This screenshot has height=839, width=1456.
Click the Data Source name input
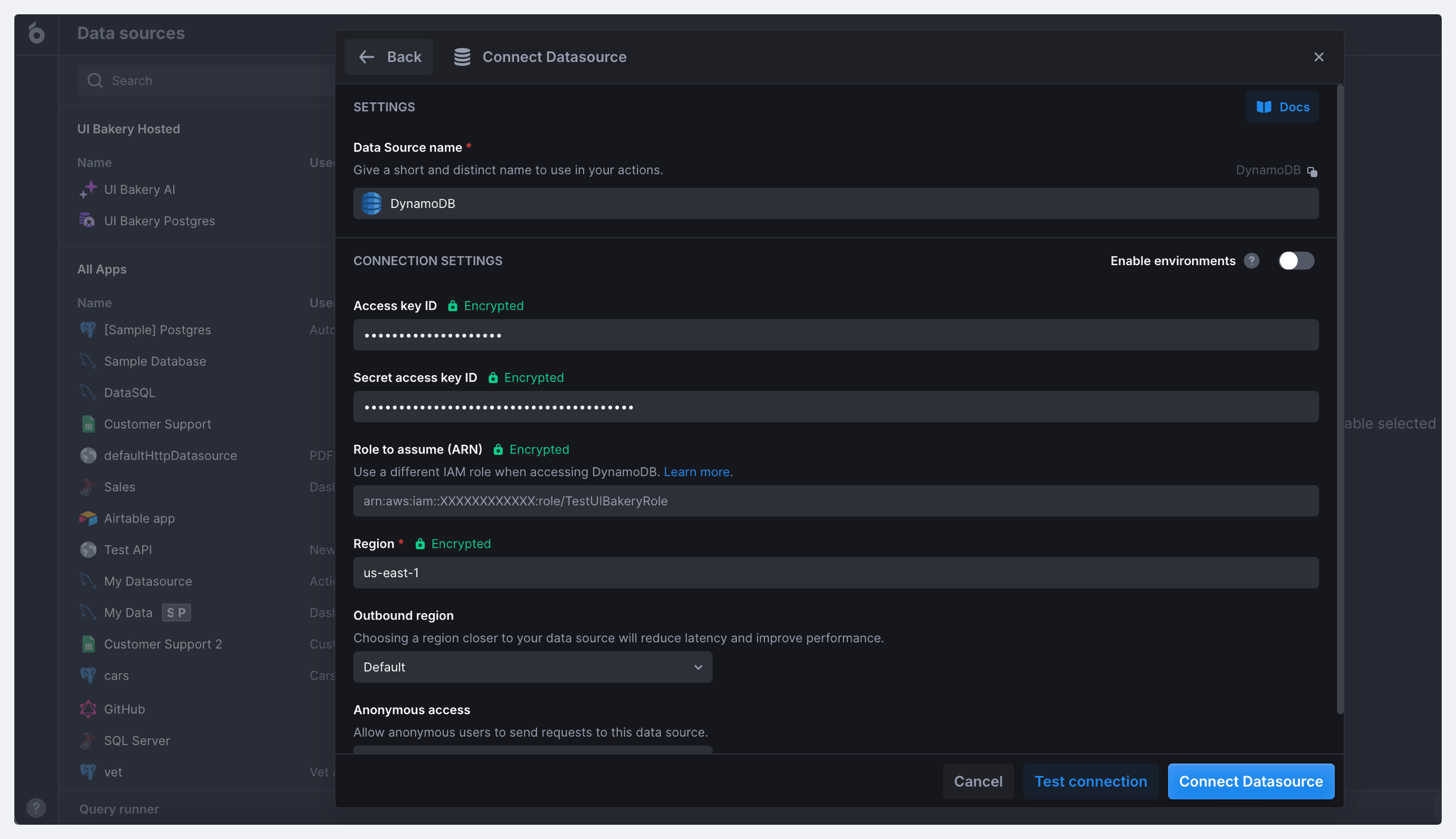(836, 204)
